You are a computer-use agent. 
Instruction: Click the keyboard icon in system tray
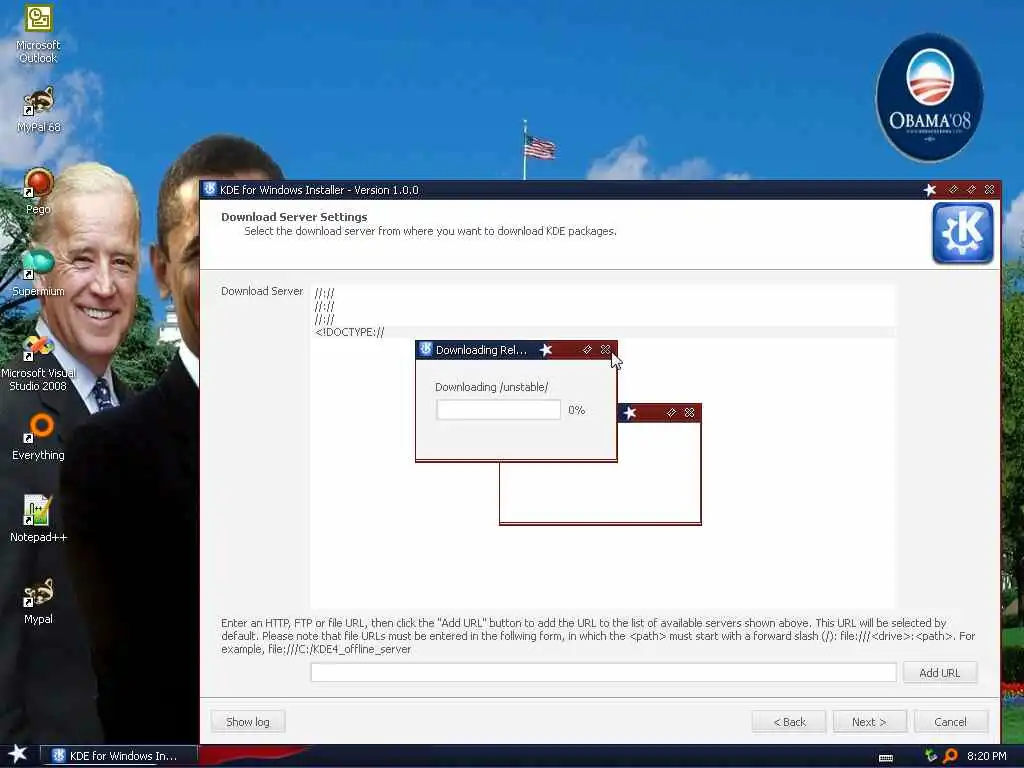click(886, 758)
